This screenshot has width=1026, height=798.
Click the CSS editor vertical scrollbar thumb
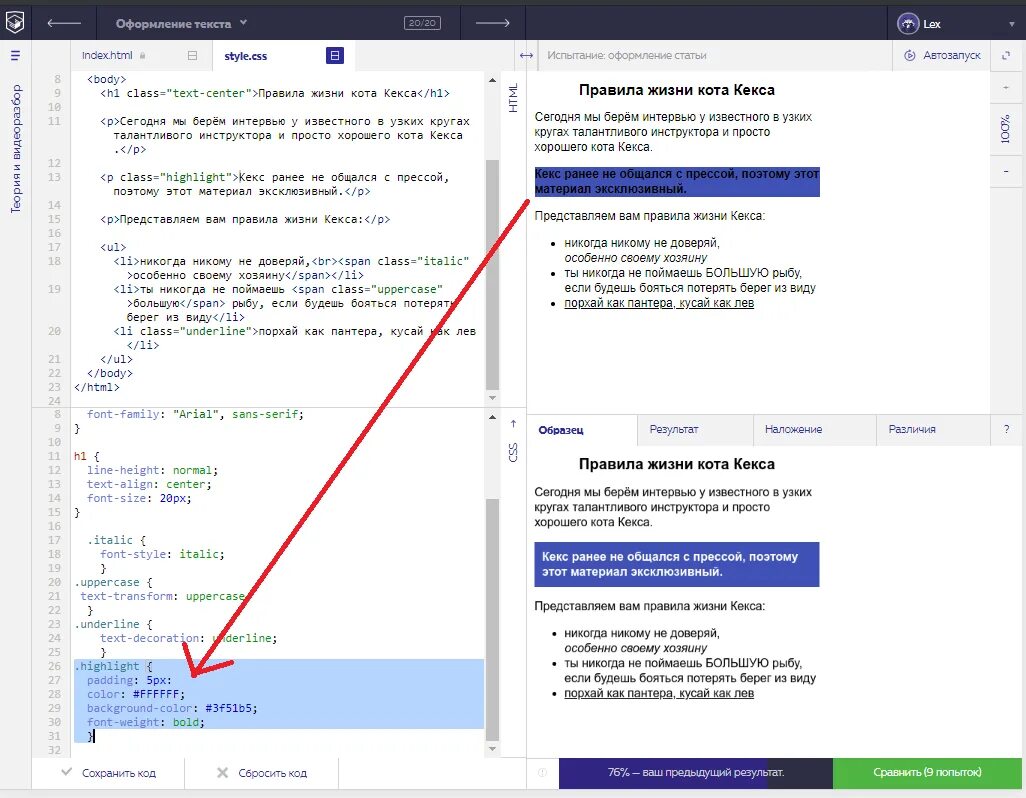pyautogui.click(x=492, y=620)
